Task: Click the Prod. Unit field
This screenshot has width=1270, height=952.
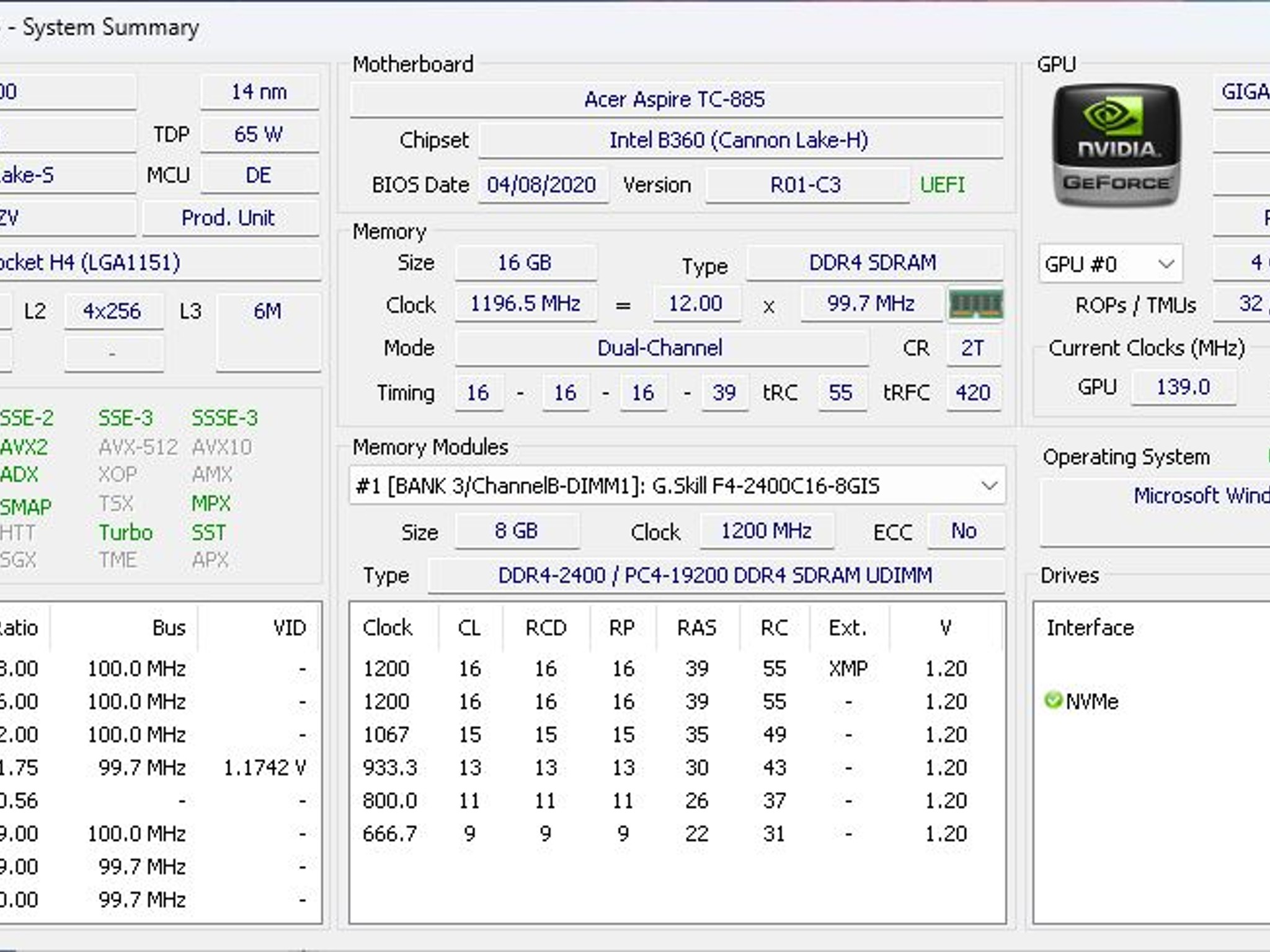Action: coord(229,218)
